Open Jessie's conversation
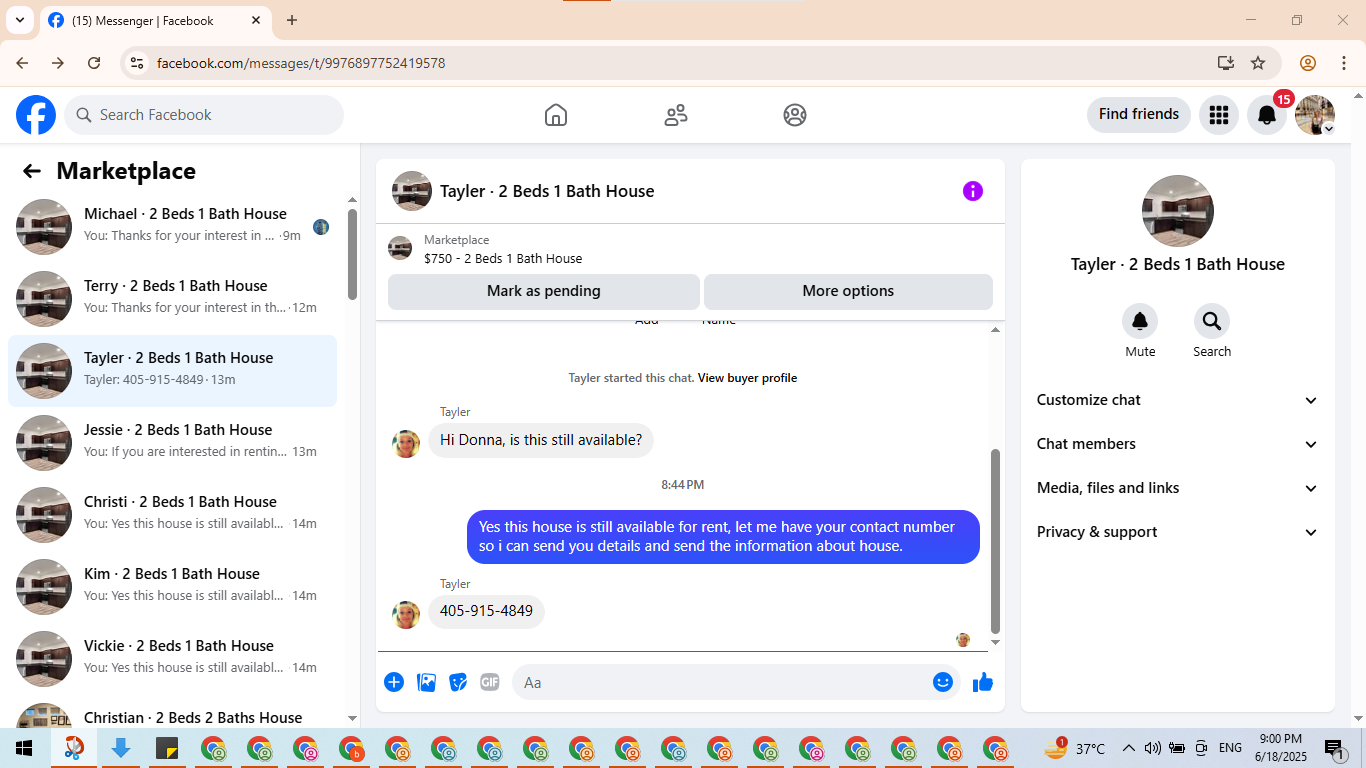The height and width of the screenshot is (768, 1366). [x=172, y=443]
